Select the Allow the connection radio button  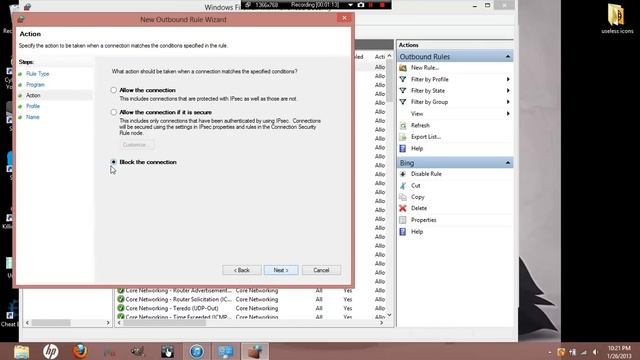click(x=113, y=90)
